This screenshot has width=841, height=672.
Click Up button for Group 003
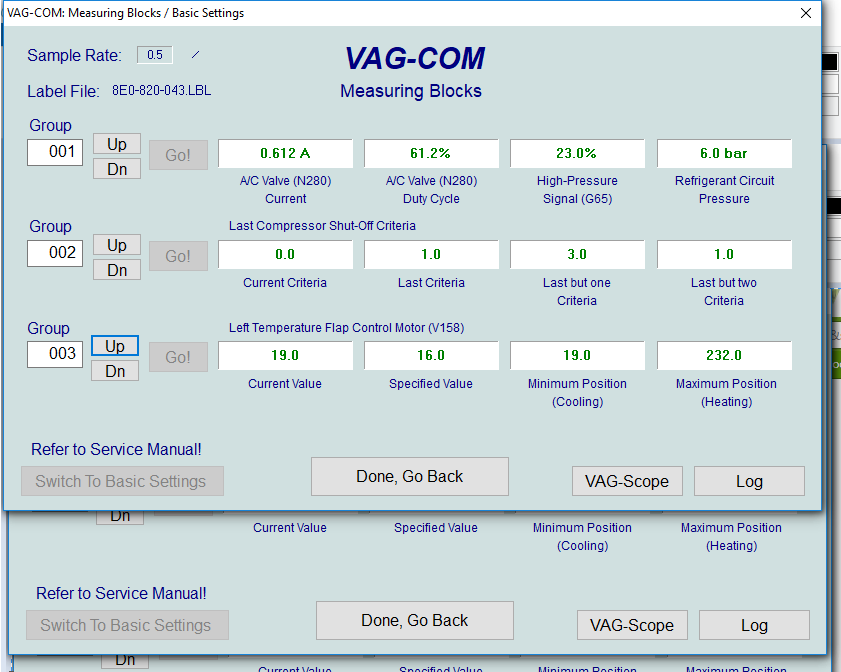[x=115, y=346]
